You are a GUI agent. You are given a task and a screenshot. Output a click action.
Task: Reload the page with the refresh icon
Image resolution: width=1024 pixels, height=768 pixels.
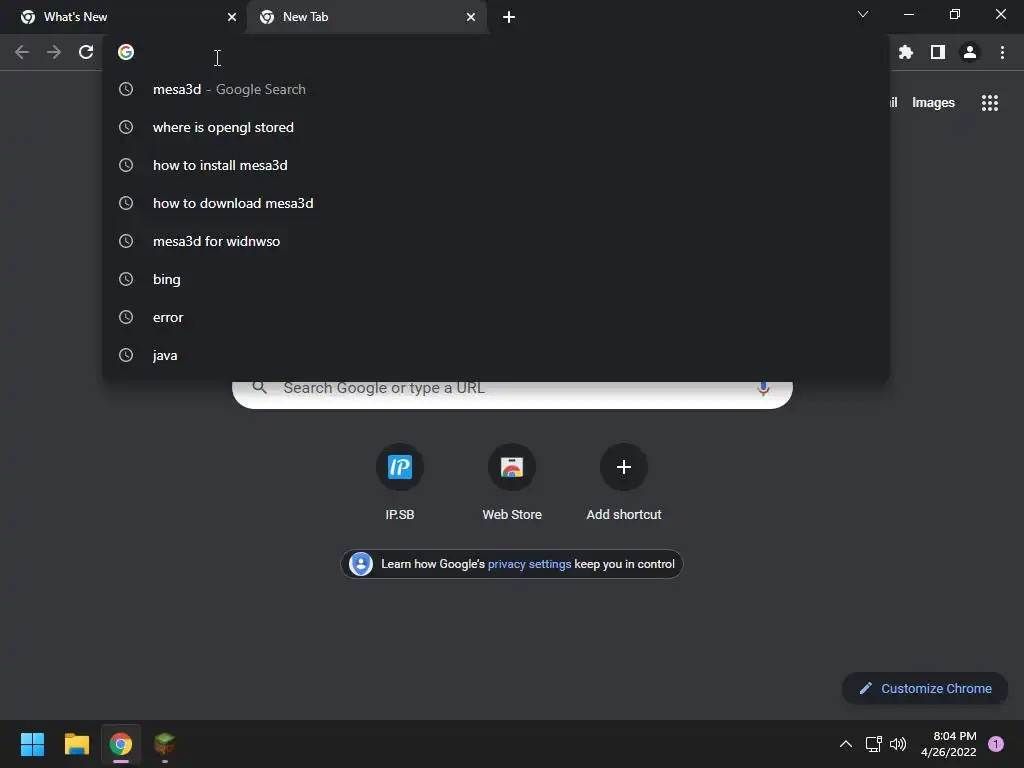point(86,52)
